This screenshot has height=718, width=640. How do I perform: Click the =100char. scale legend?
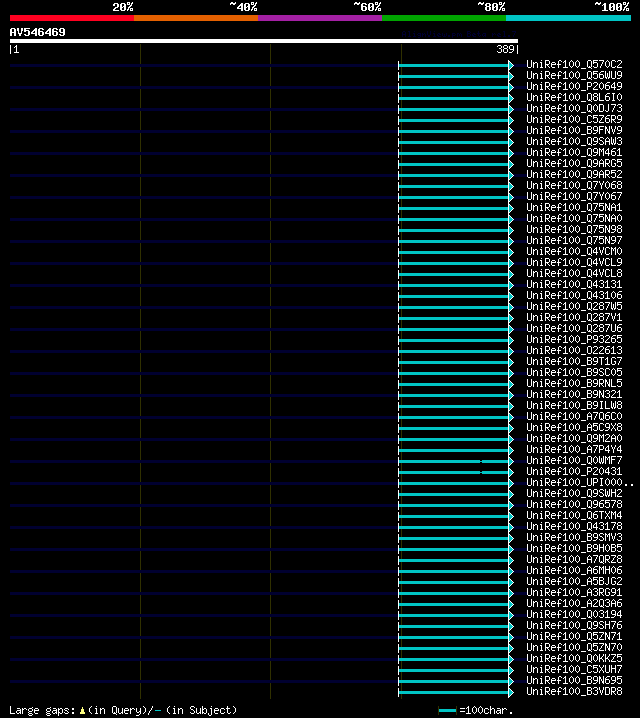tap(476, 711)
